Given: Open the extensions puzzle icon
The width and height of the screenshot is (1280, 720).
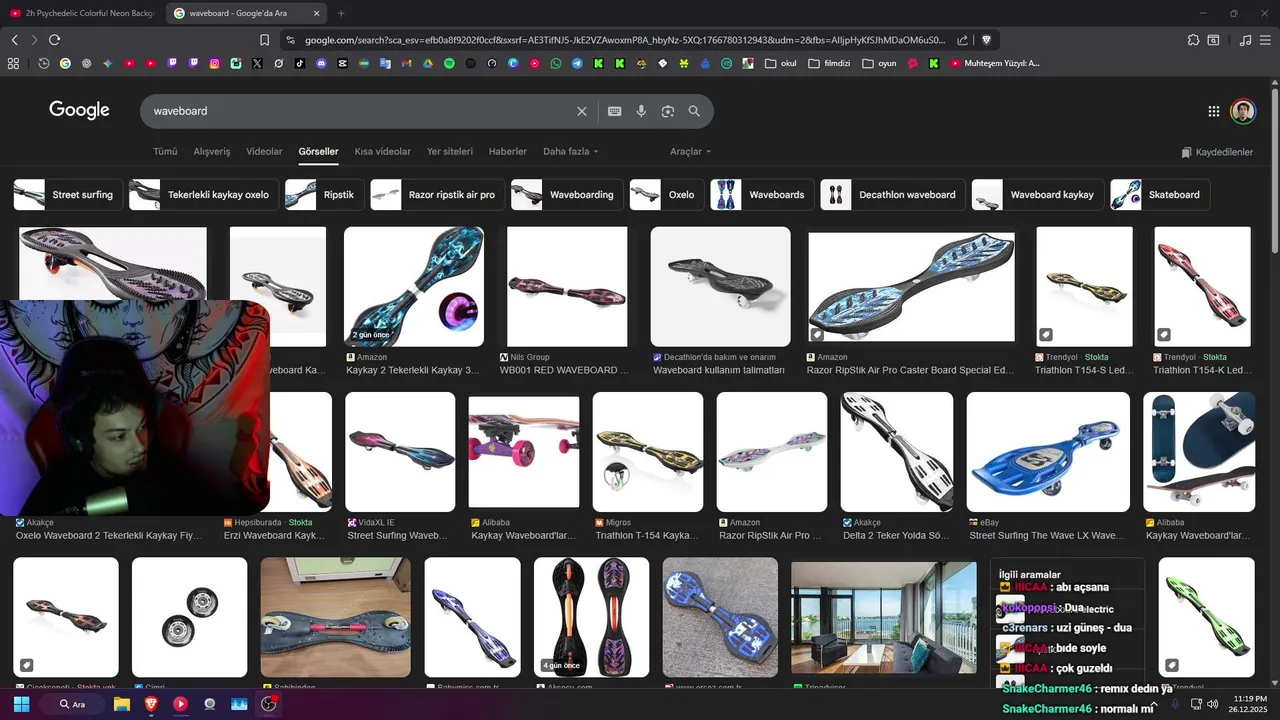Looking at the screenshot, I should tap(1193, 40).
